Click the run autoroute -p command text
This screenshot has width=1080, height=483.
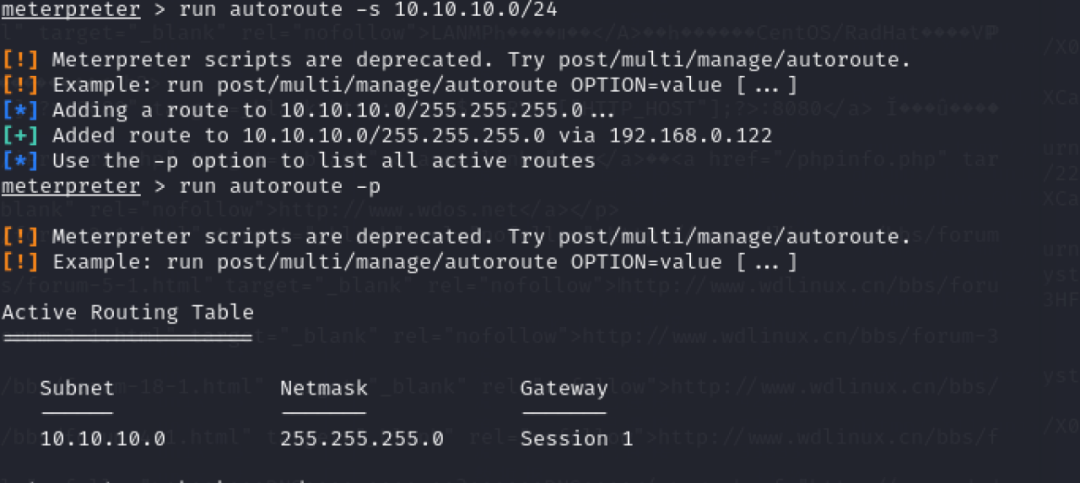[280, 187]
